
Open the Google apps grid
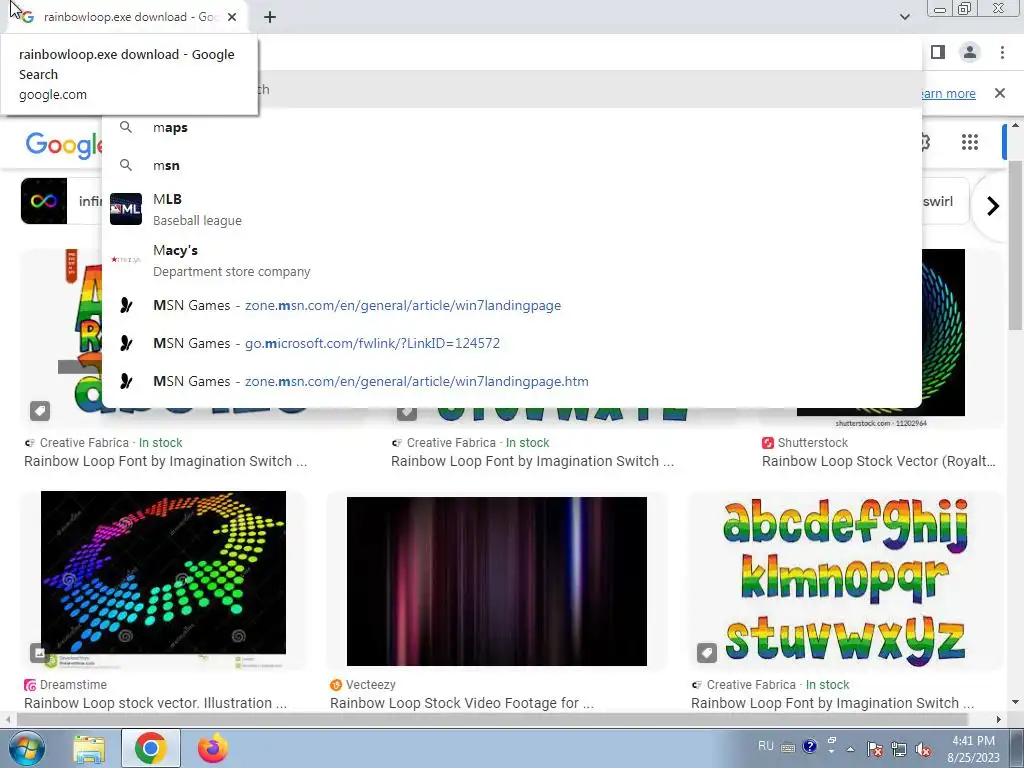[x=970, y=142]
